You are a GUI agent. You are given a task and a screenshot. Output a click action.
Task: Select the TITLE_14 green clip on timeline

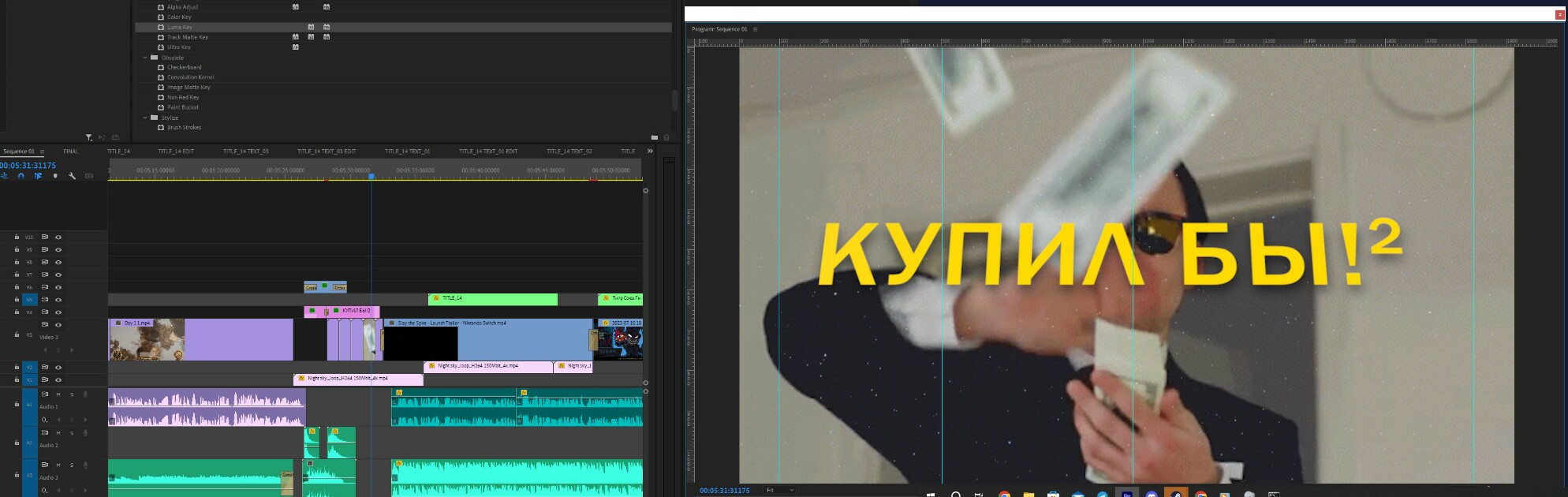pyautogui.click(x=493, y=299)
